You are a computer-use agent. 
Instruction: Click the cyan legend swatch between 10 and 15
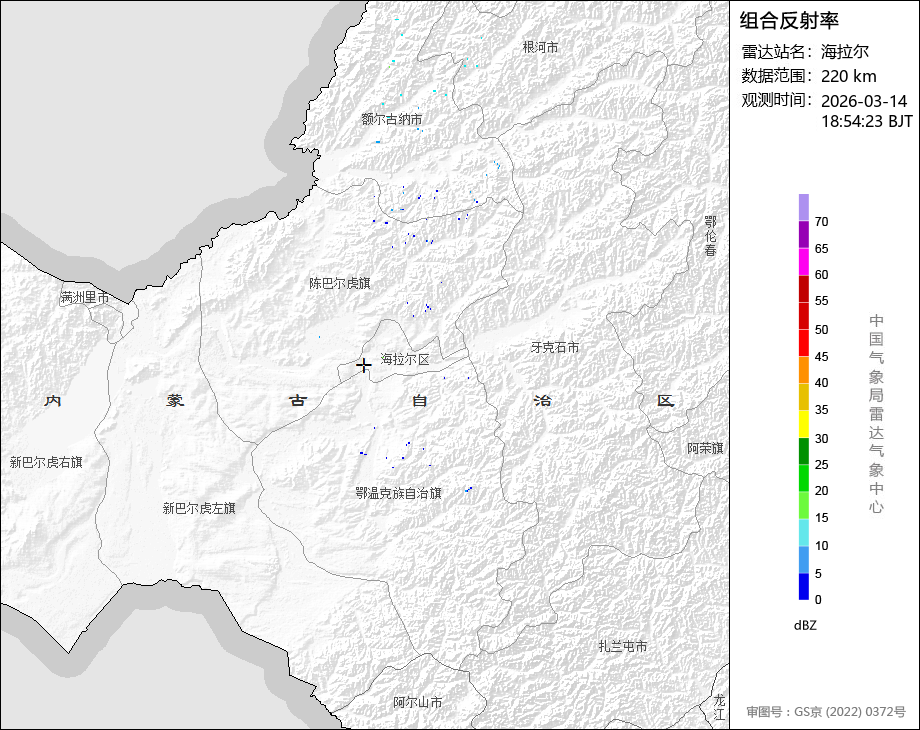[804, 533]
